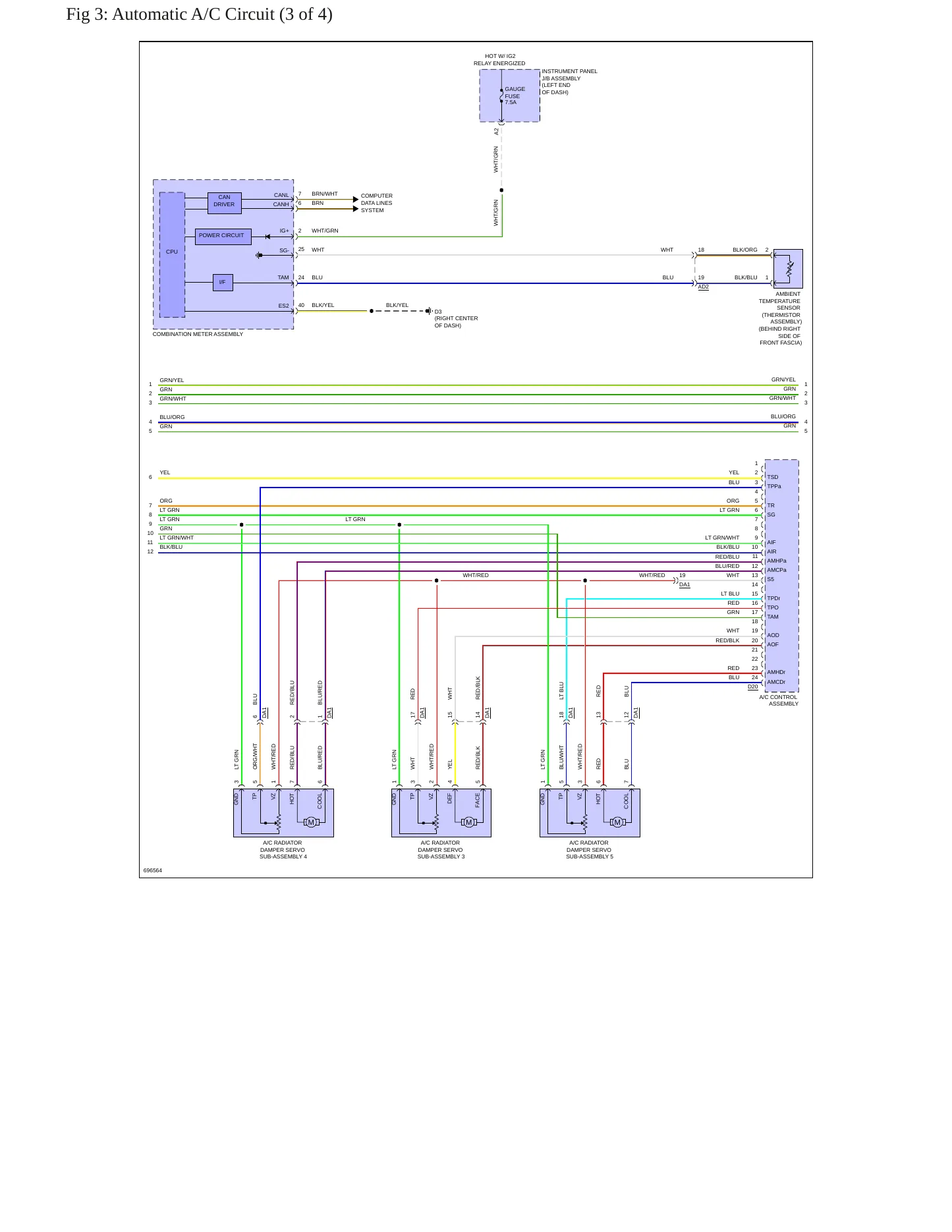Click the 'AMCPa' terminal label
Viewport: 952px width, 1232px height.
[777, 570]
